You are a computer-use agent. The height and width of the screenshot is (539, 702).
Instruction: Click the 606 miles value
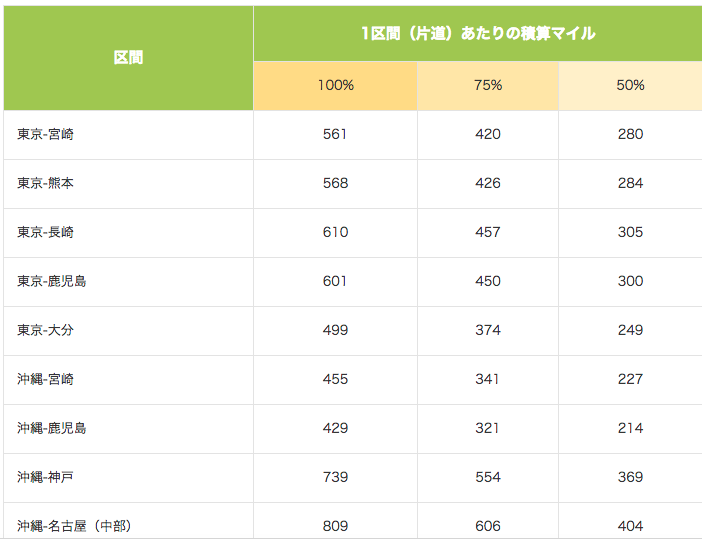coord(488,526)
